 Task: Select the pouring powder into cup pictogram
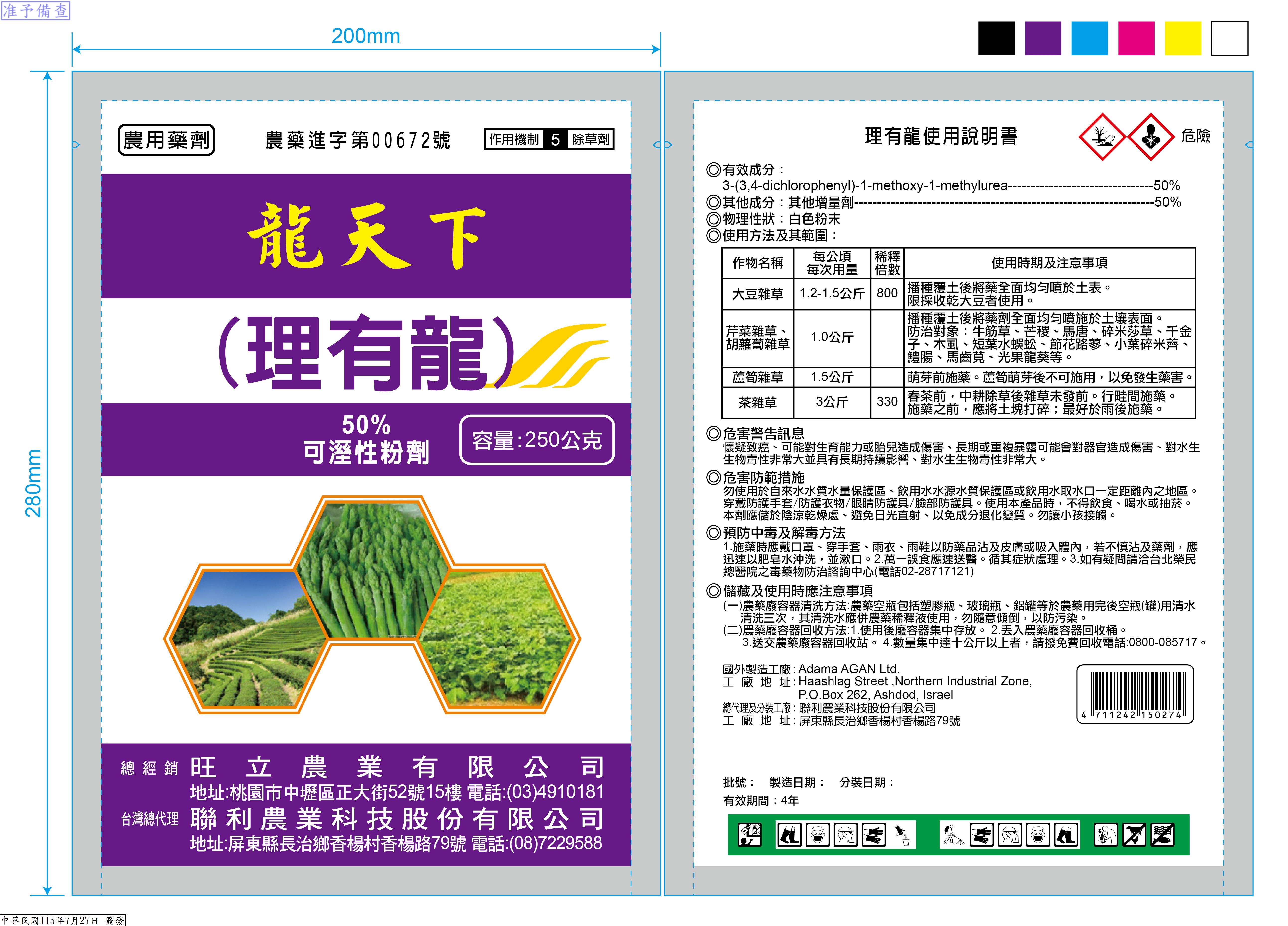(902, 835)
